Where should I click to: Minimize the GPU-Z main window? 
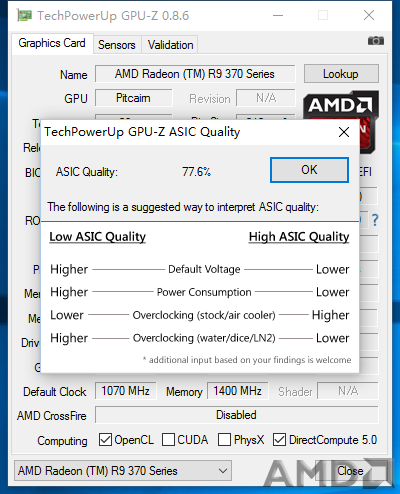[x=278, y=15]
